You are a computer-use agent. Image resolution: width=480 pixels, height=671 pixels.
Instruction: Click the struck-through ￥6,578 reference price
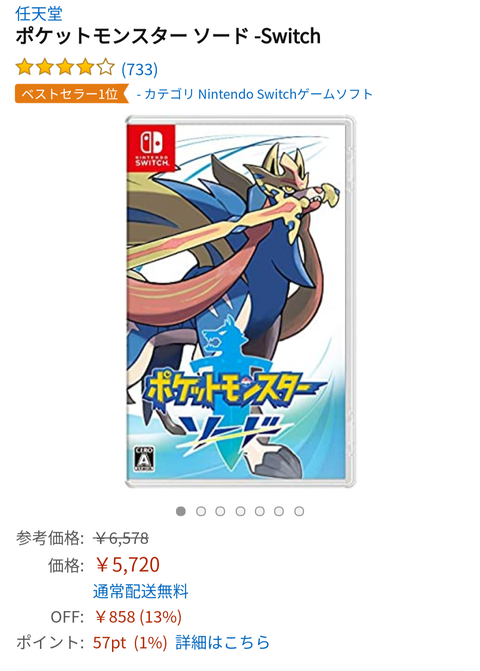tap(121, 538)
